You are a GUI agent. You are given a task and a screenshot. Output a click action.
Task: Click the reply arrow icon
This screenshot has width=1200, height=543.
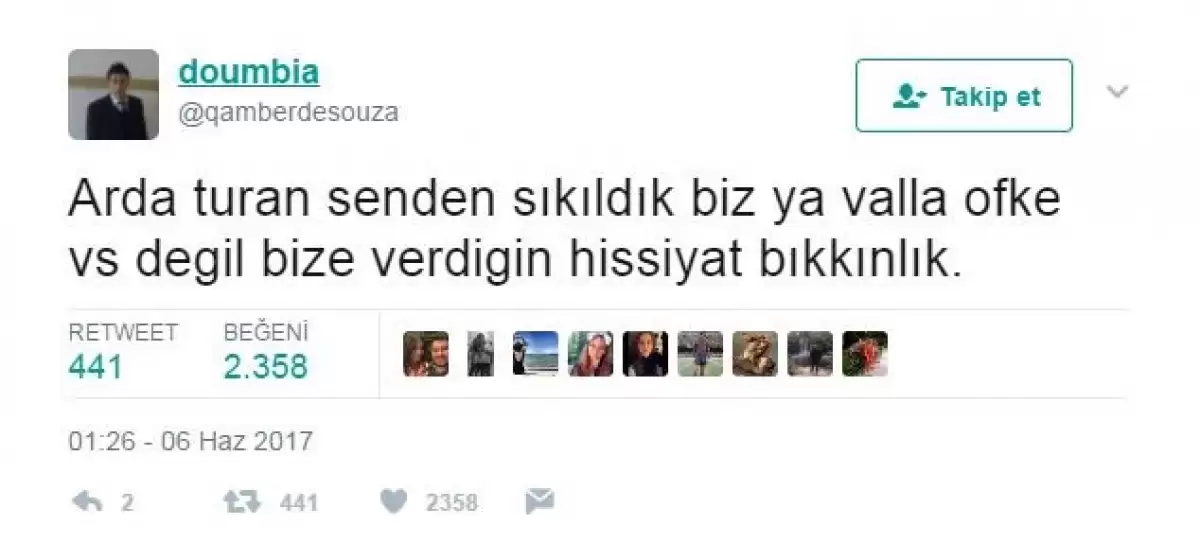point(88,501)
